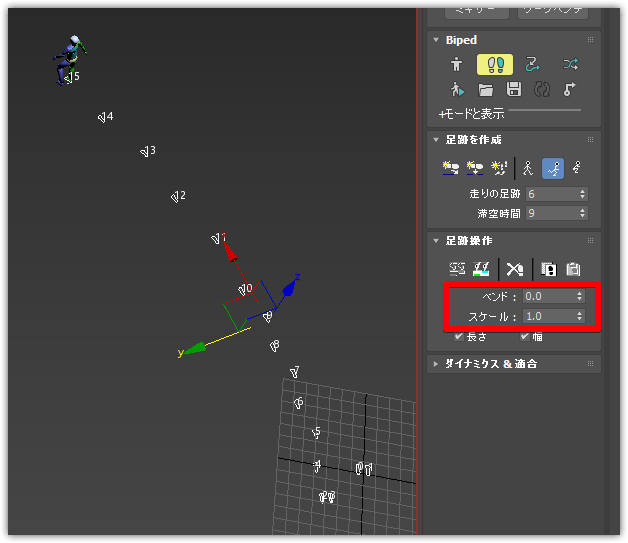Screen dimensions: 628x543
Task: Select the Walk gait icon
Action: coord(529,168)
